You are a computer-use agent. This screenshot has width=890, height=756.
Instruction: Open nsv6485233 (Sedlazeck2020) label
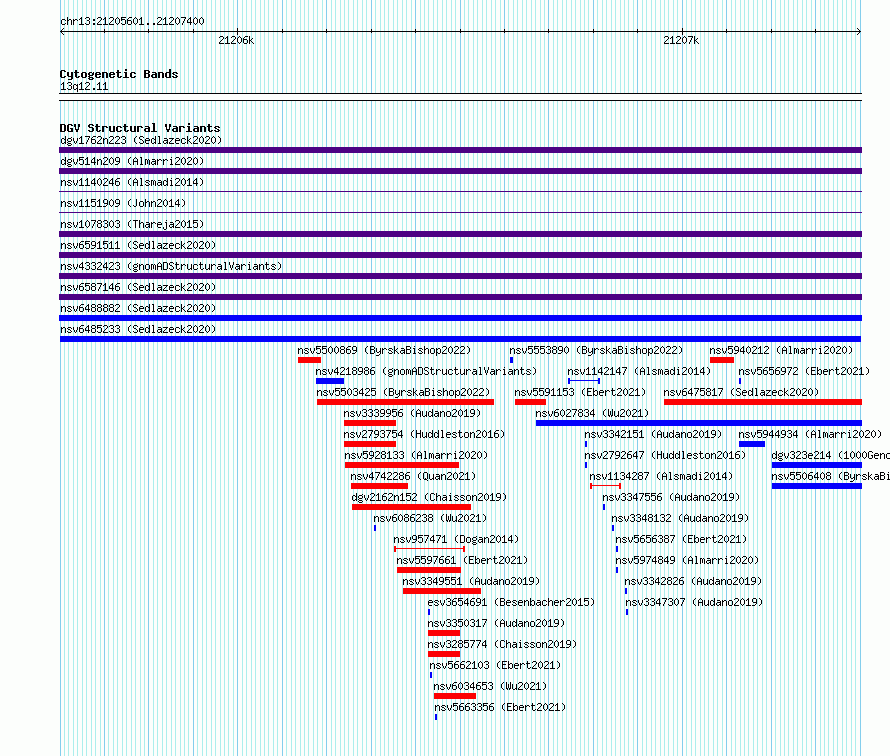138,329
